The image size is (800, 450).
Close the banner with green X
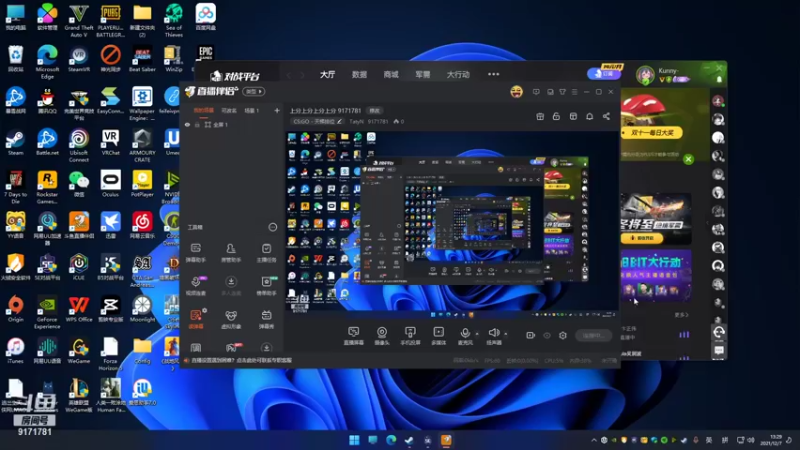(x=688, y=159)
